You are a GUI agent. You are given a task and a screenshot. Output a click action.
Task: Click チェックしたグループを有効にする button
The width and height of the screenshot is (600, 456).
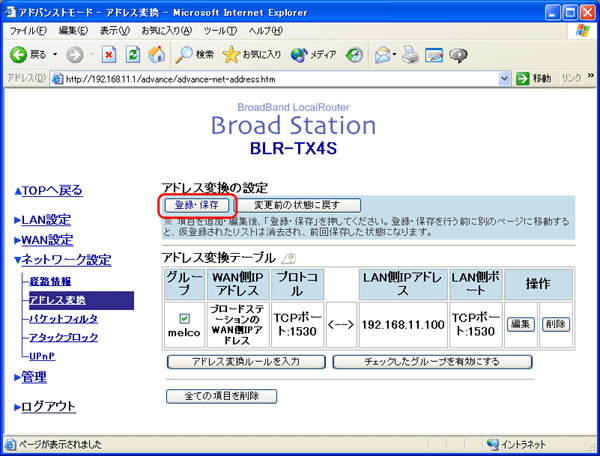click(x=432, y=362)
